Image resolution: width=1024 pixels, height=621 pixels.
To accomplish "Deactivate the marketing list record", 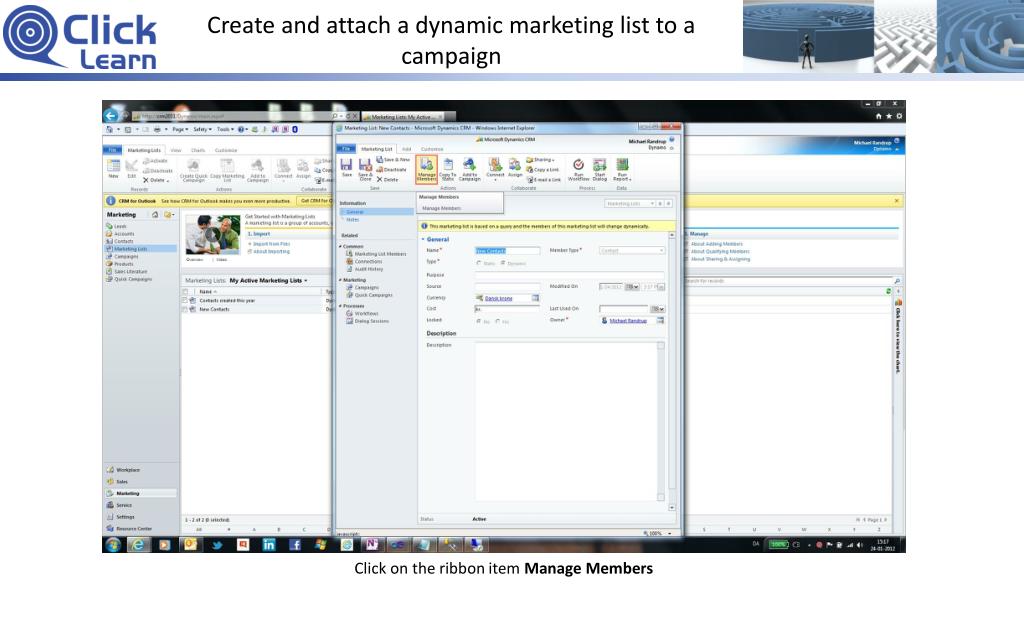I will (x=392, y=169).
